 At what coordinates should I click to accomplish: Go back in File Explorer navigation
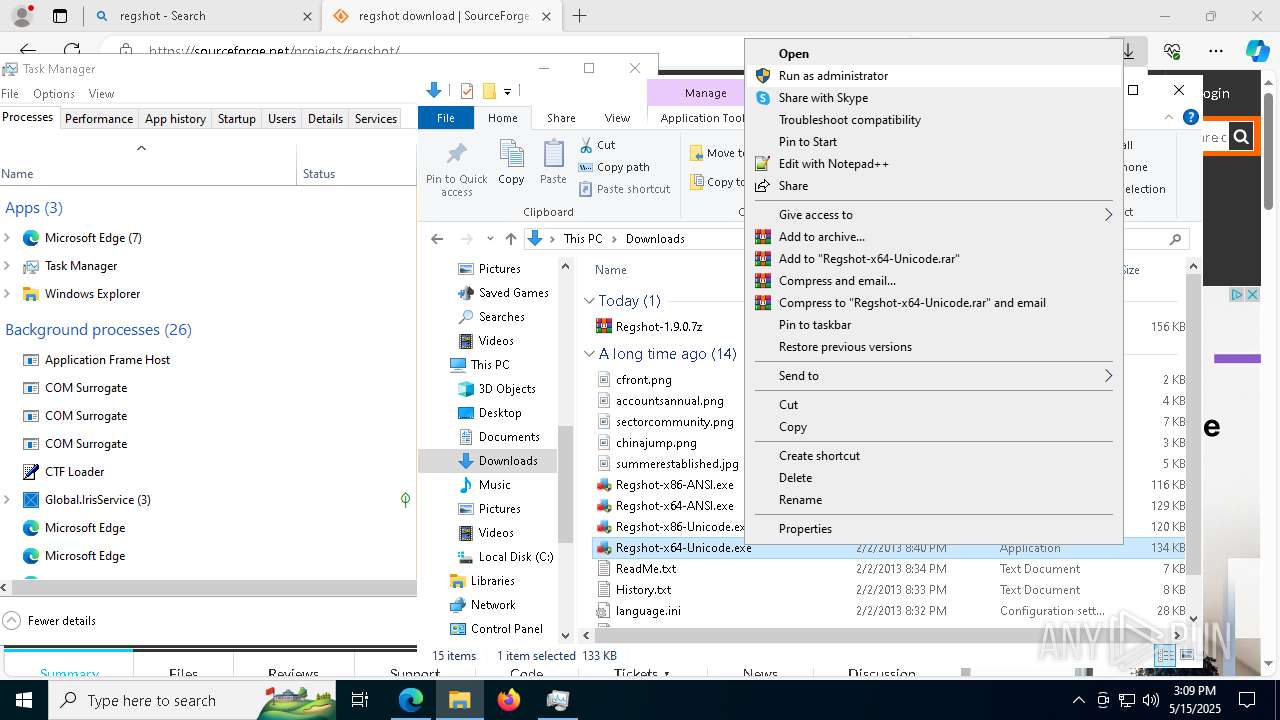[x=437, y=239]
